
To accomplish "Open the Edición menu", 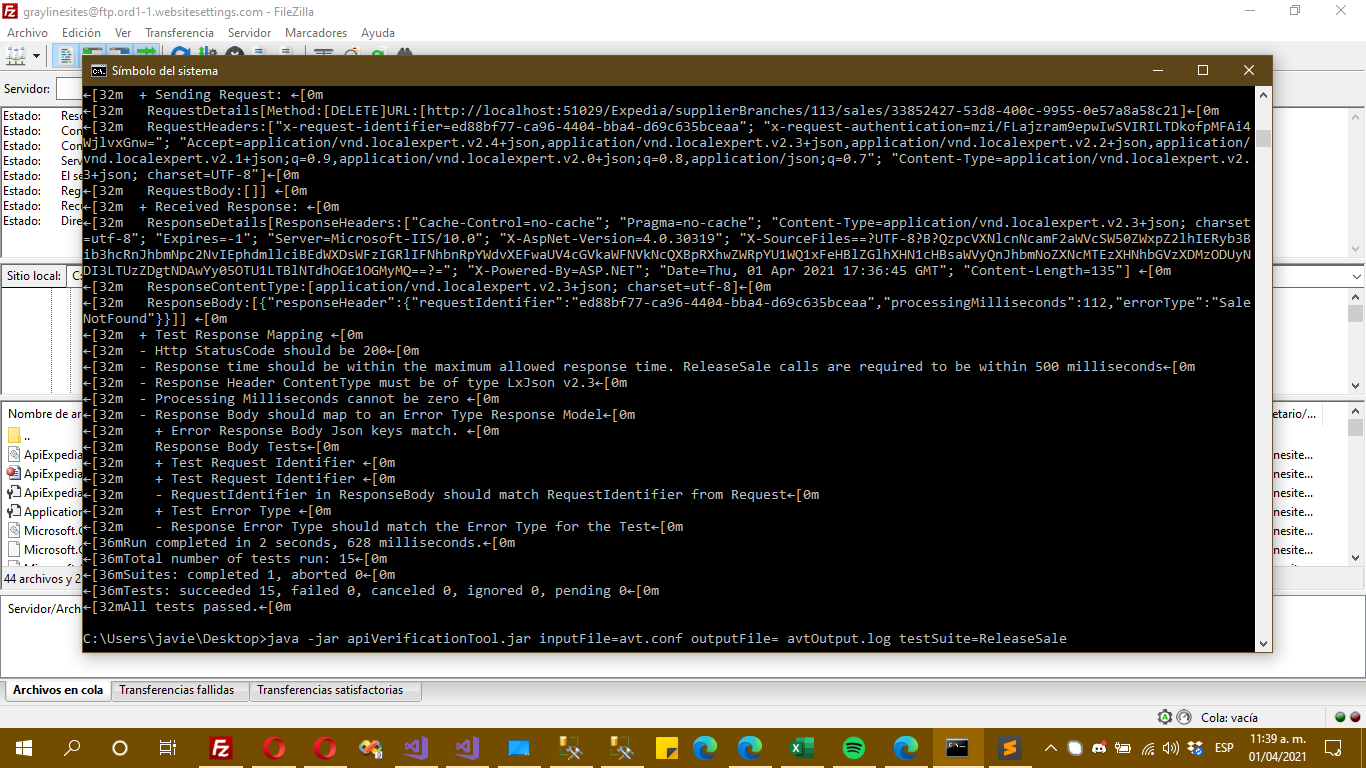I will [81, 33].
